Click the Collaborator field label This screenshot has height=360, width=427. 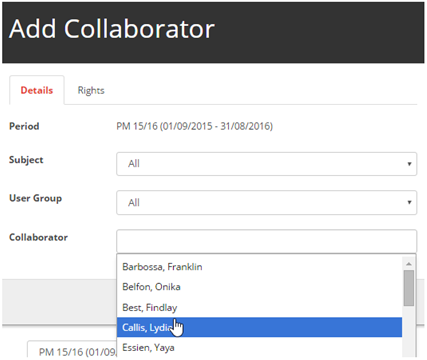pos(38,237)
